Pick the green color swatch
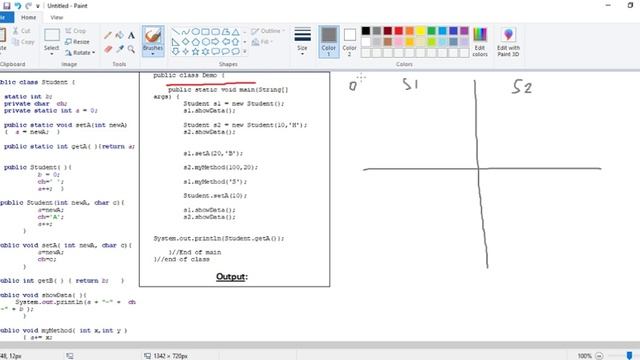 (431, 31)
